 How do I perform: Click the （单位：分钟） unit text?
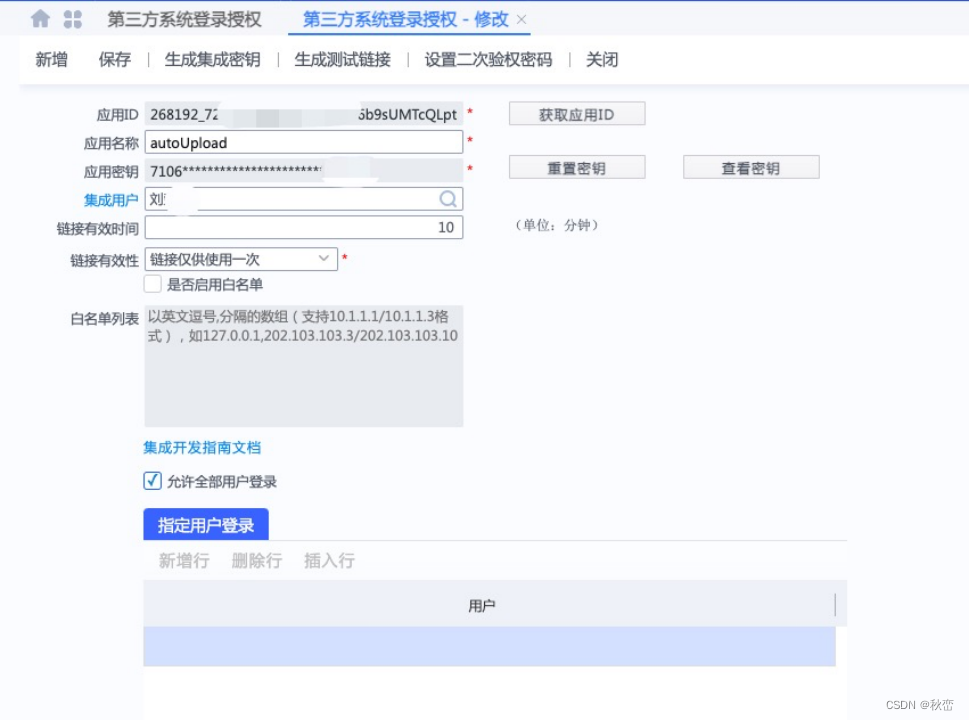[557, 225]
